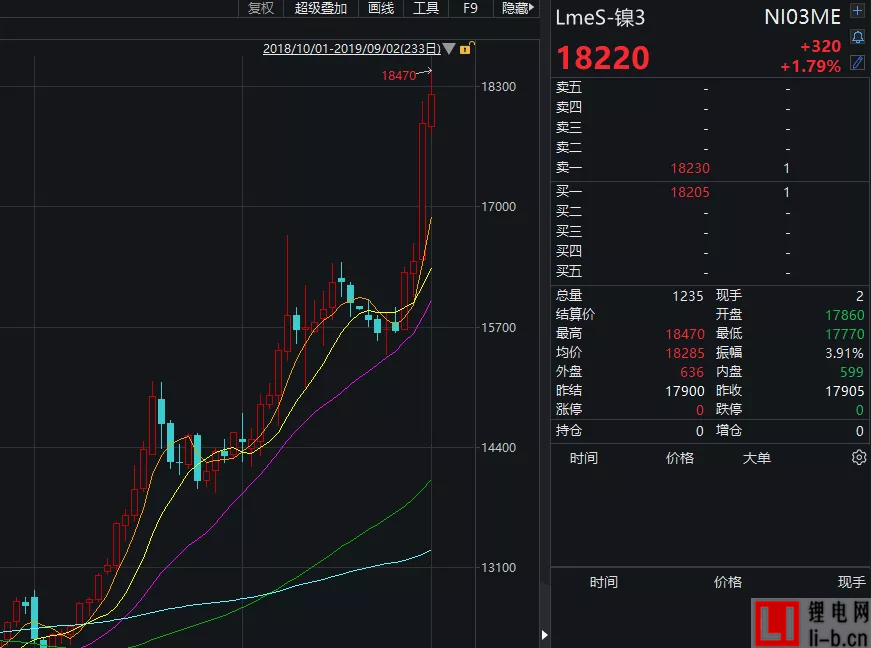The image size is (871, 648).
Task: Click the price alert bell icon
Action: 857,37
